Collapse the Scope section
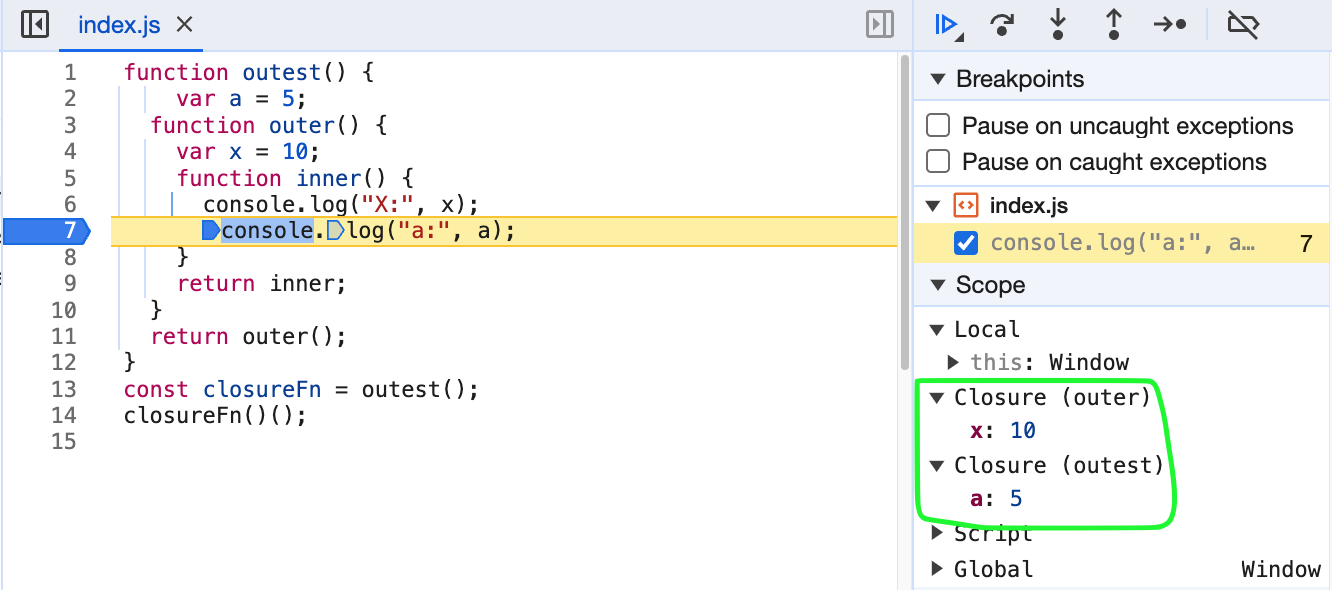 tap(937, 285)
